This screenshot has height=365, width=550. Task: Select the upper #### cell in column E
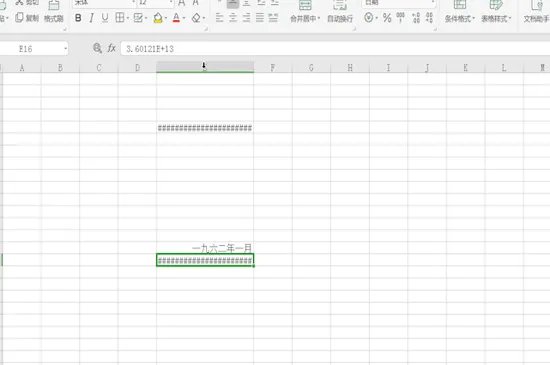pyautogui.click(x=205, y=128)
